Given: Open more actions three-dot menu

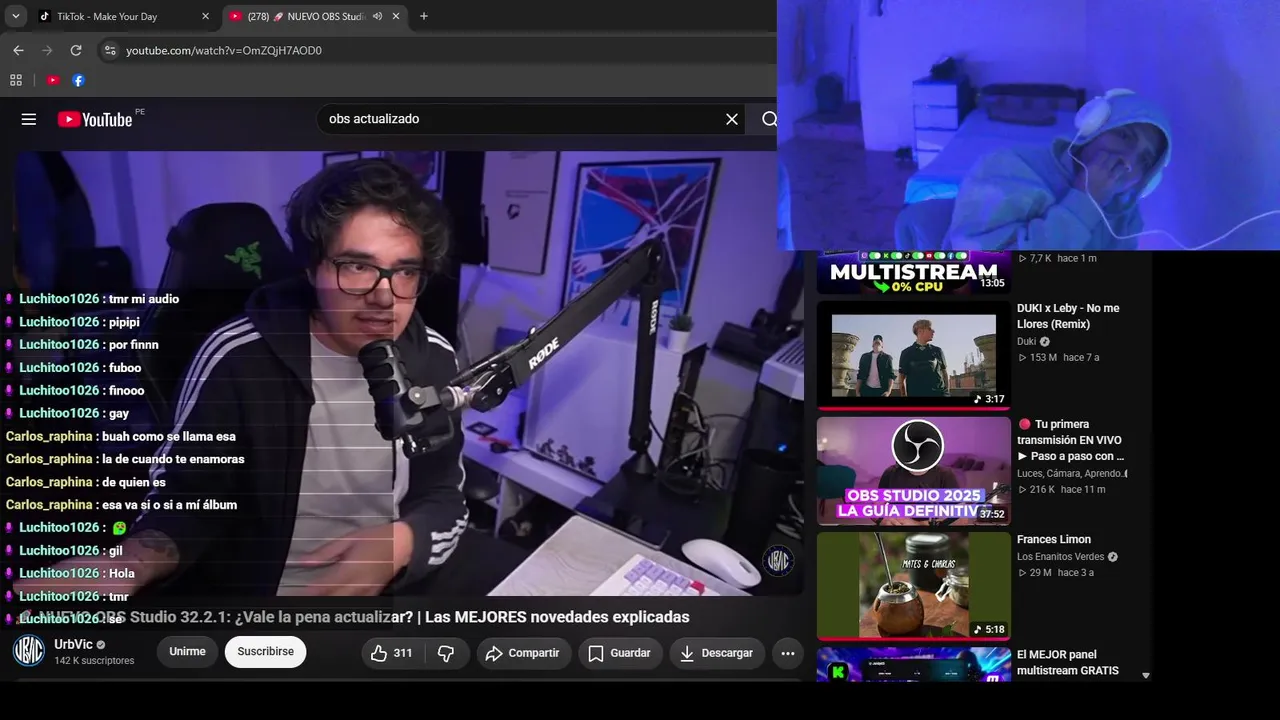Looking at the screenshot, I should [x=788, y=653].
